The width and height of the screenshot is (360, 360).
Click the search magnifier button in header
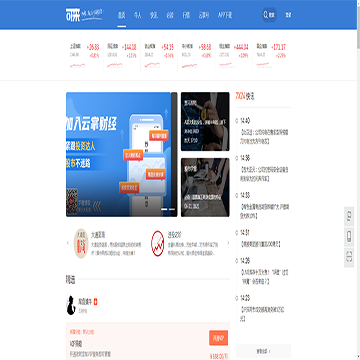click(x=269, y=15)
